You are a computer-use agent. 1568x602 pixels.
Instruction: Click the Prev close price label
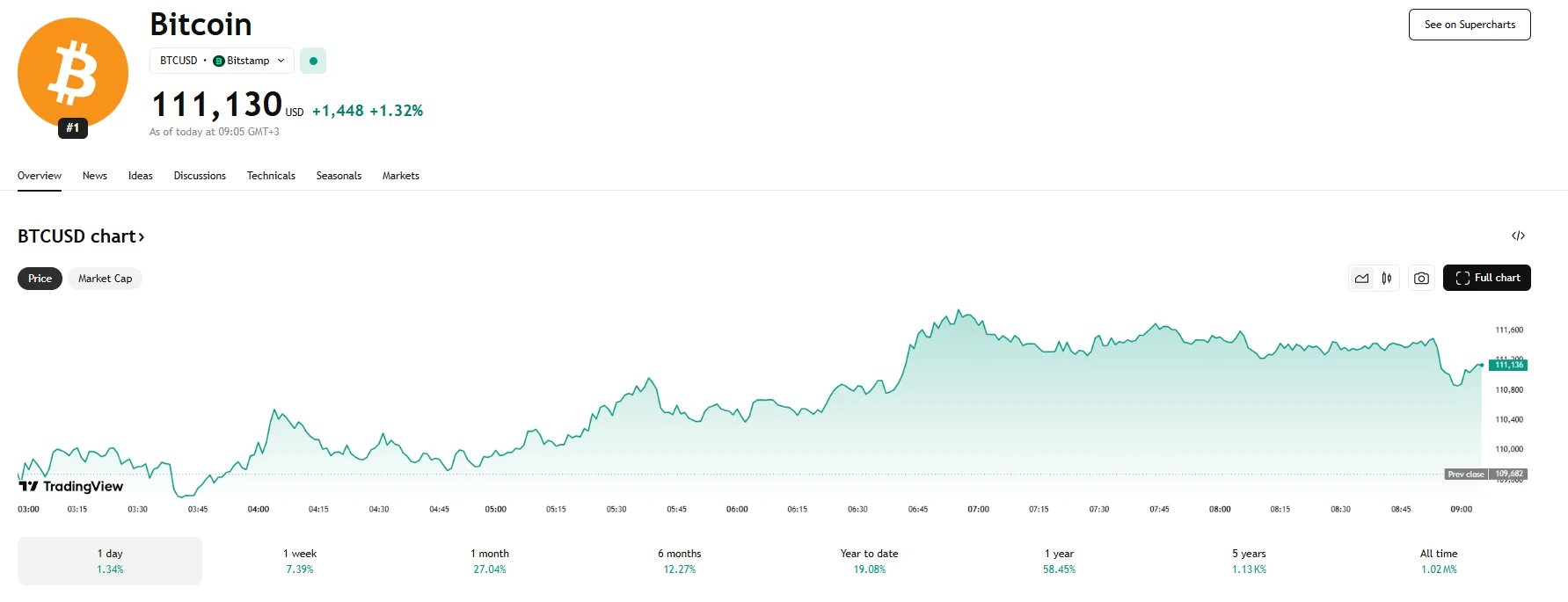1466,474
